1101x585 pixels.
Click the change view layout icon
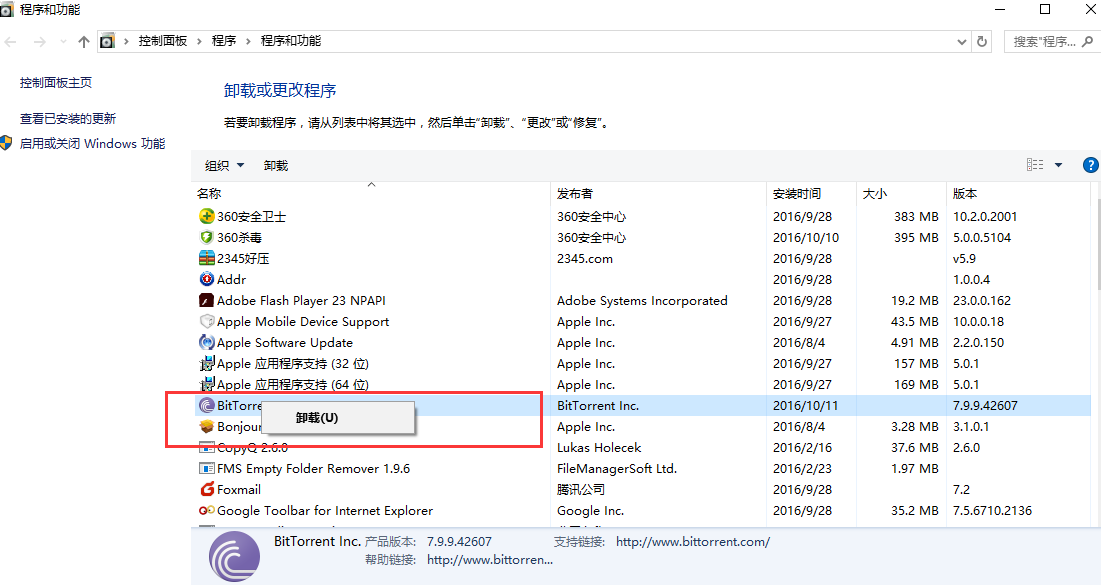pos(1035,164)
